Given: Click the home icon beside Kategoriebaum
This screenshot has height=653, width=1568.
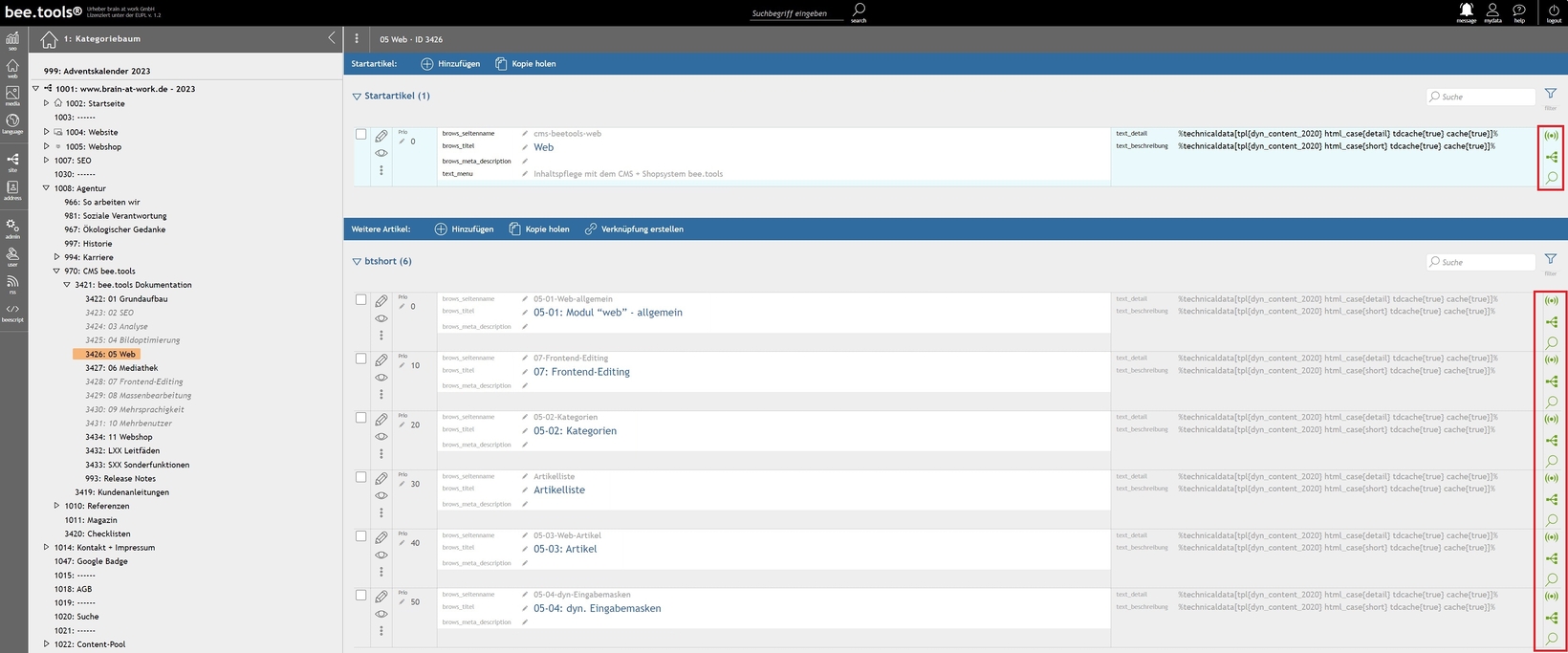Looking at the screenshot, I should (x=49, y=39).
